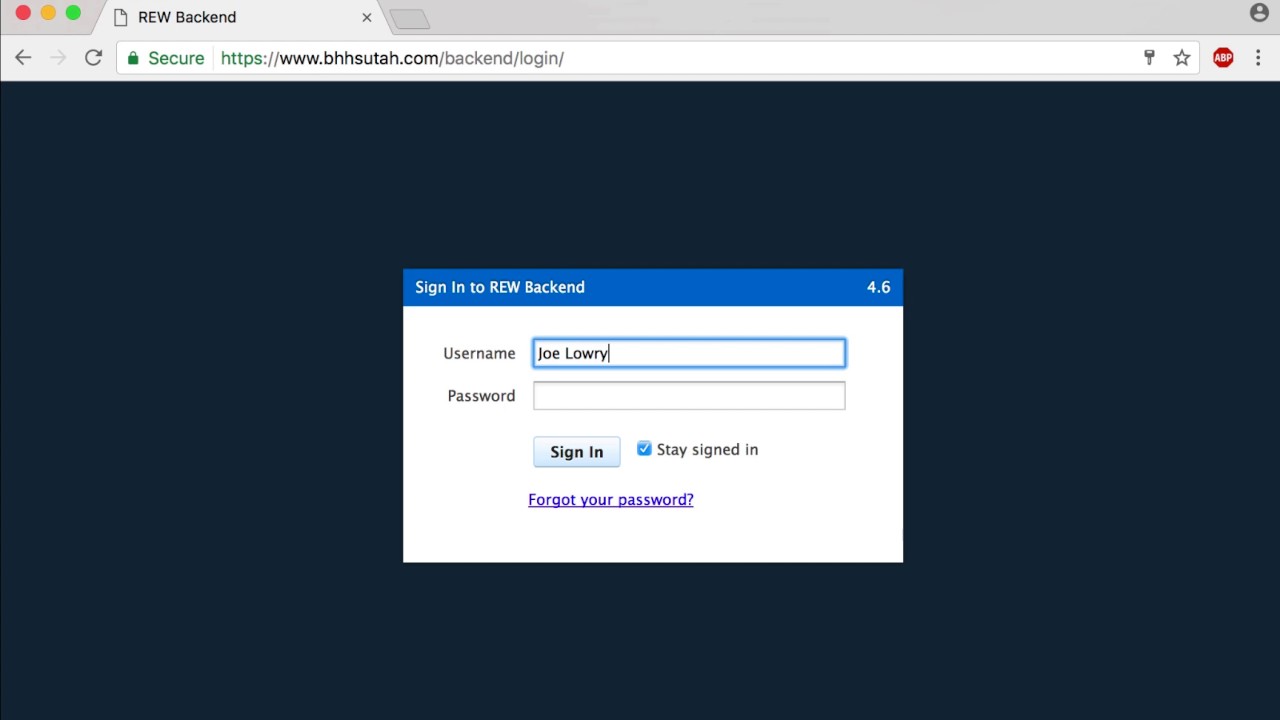The height and width of the screenshot is (720, 1280).
Task: Reload the page with the refresh icon
Action: [93, 58]
